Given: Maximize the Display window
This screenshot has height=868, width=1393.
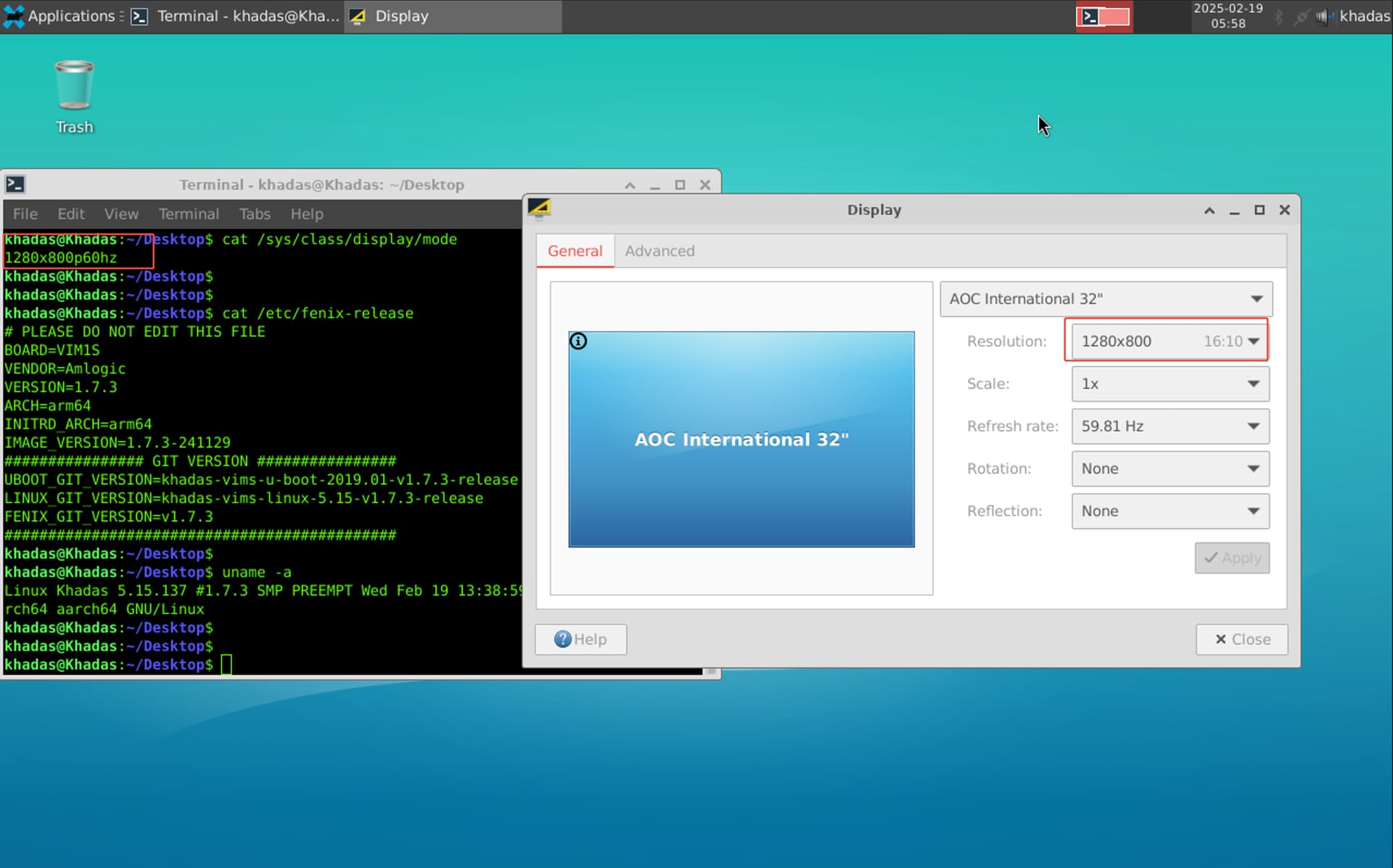Looking at the screenshot, I should [x=1260, y=210].
